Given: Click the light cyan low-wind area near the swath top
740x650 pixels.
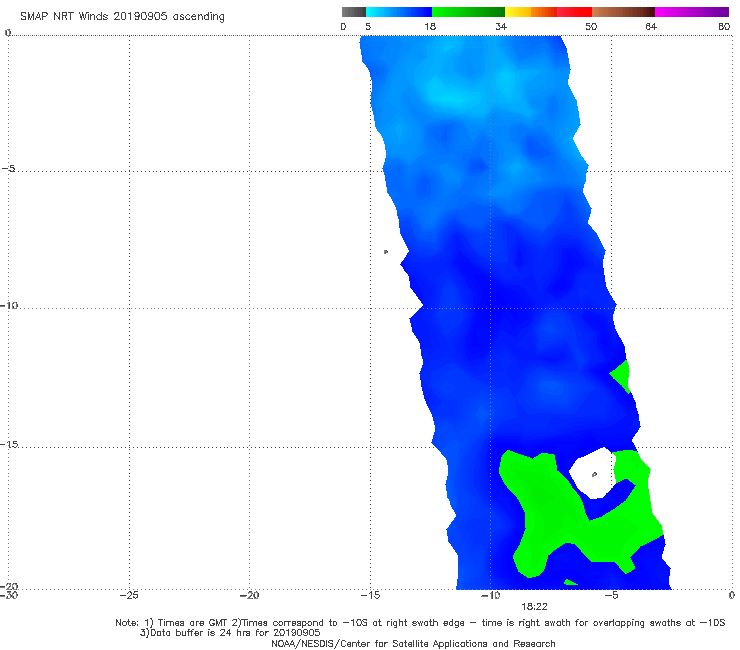Looking at the screenshot, I should coord(448,98).
